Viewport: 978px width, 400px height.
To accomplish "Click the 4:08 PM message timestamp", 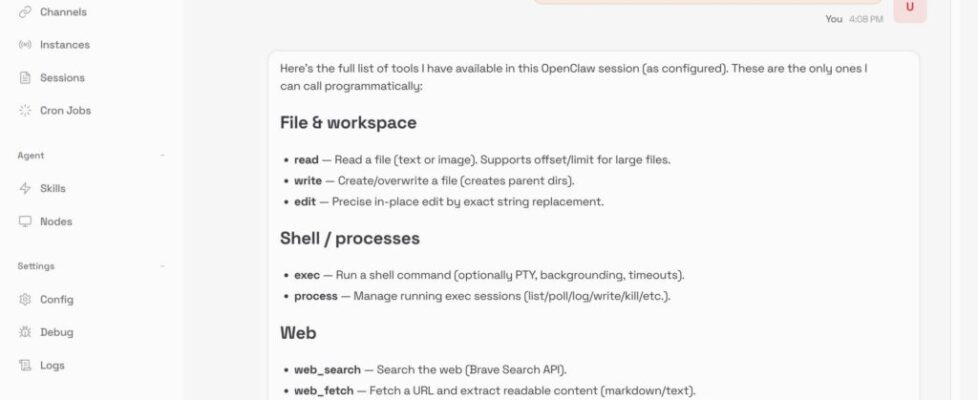I will [x=866, y=19].
